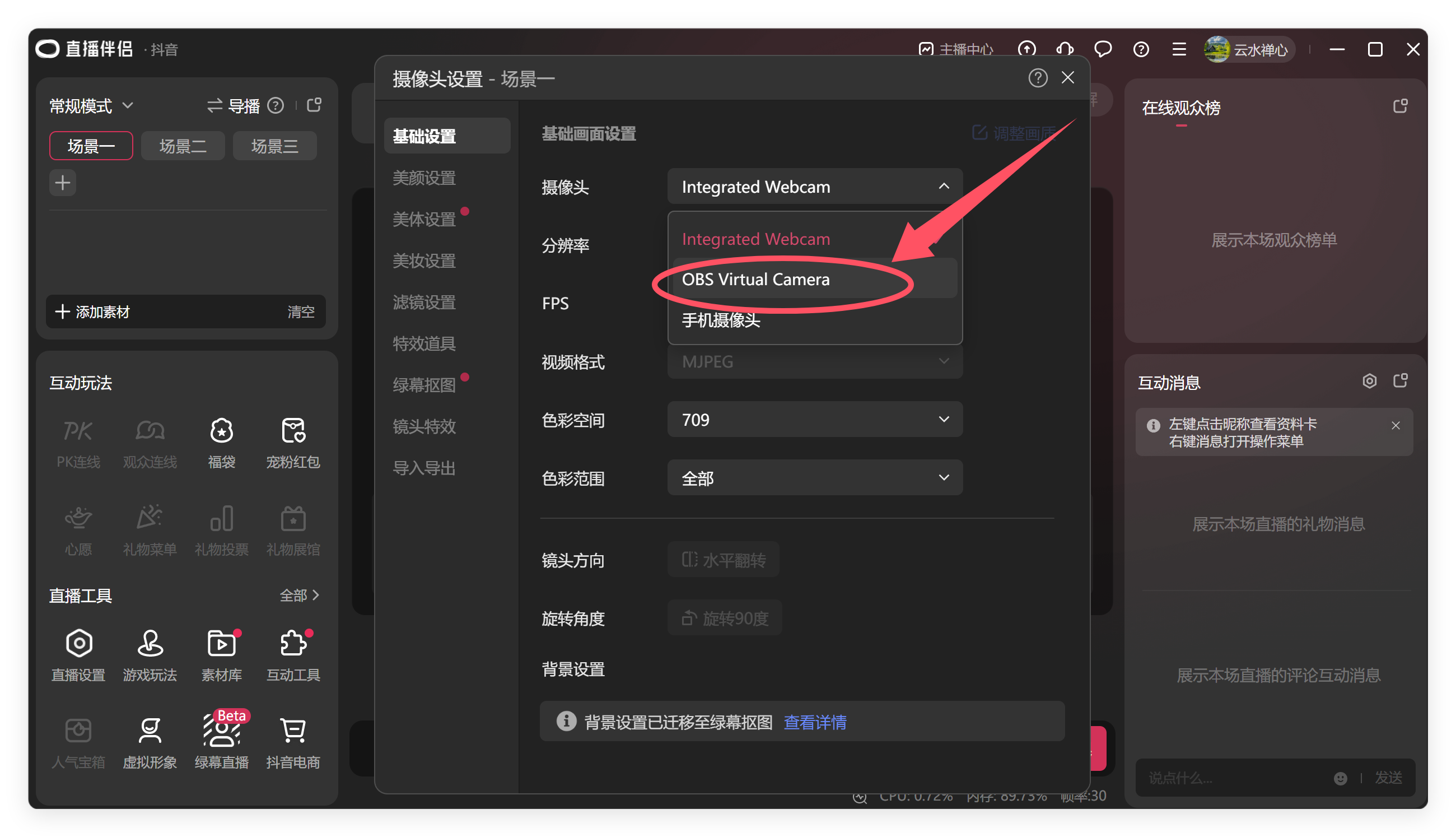Open the 视频格式 MJPEG dropdown
This screenshot has width=1456, height=837.
point(815,361)
